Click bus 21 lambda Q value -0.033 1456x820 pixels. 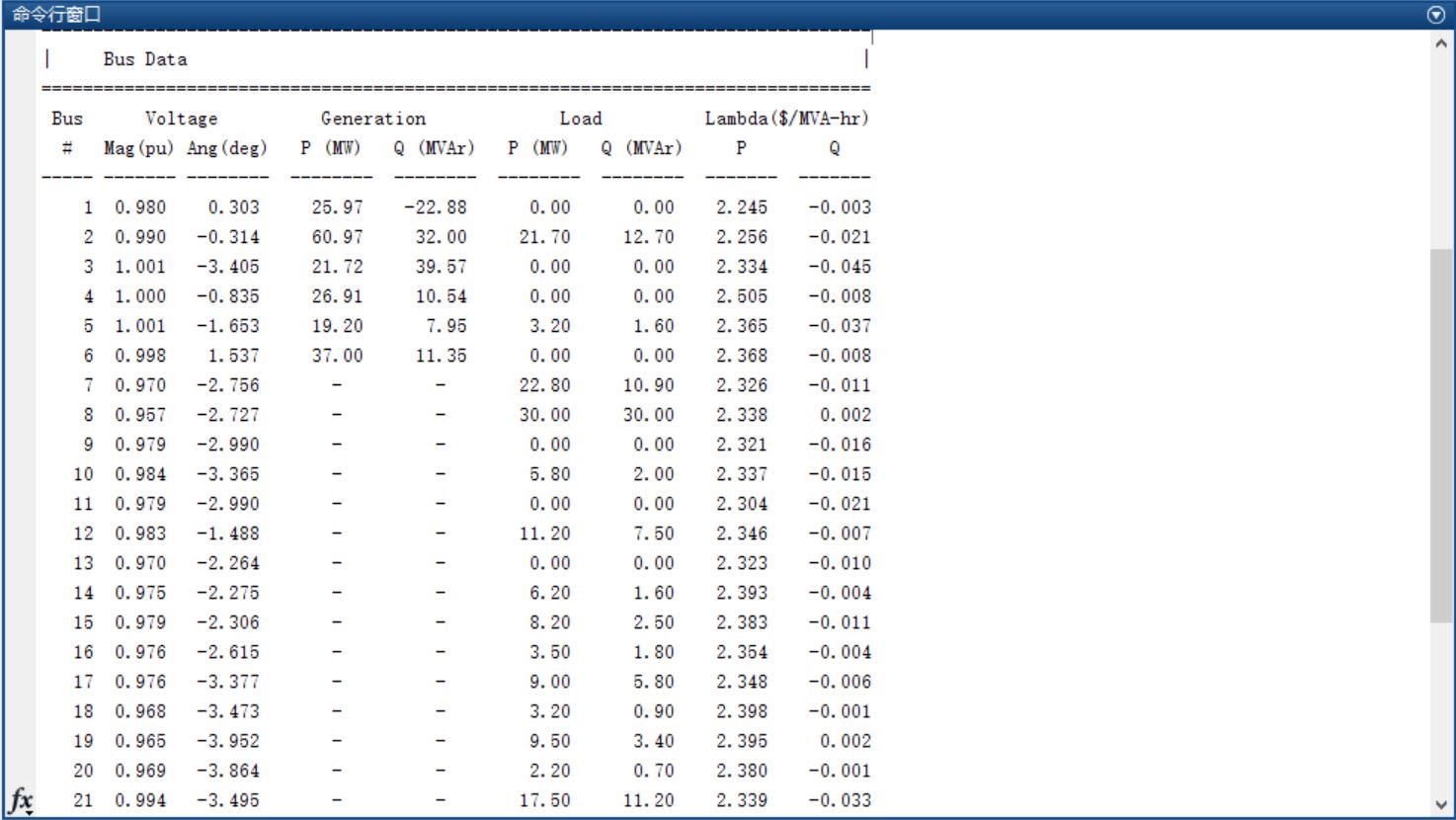coord(840,800)
